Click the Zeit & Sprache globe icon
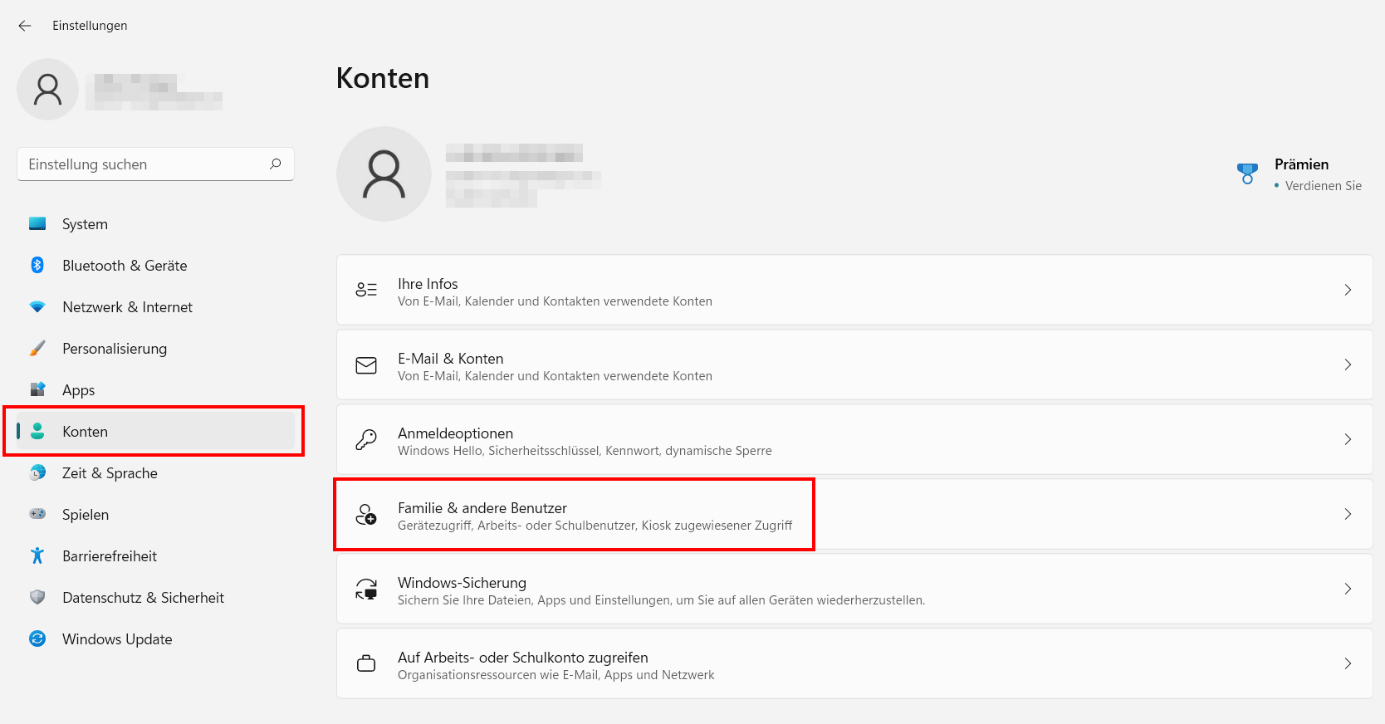 38,473
